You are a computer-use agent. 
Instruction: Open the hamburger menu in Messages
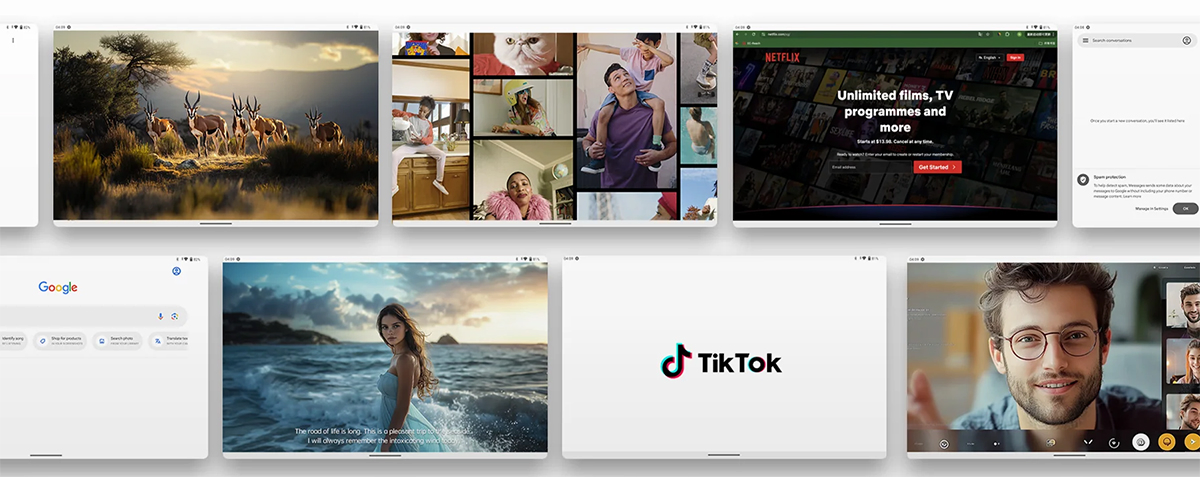pyautogui.click(x=1085, y=40)
